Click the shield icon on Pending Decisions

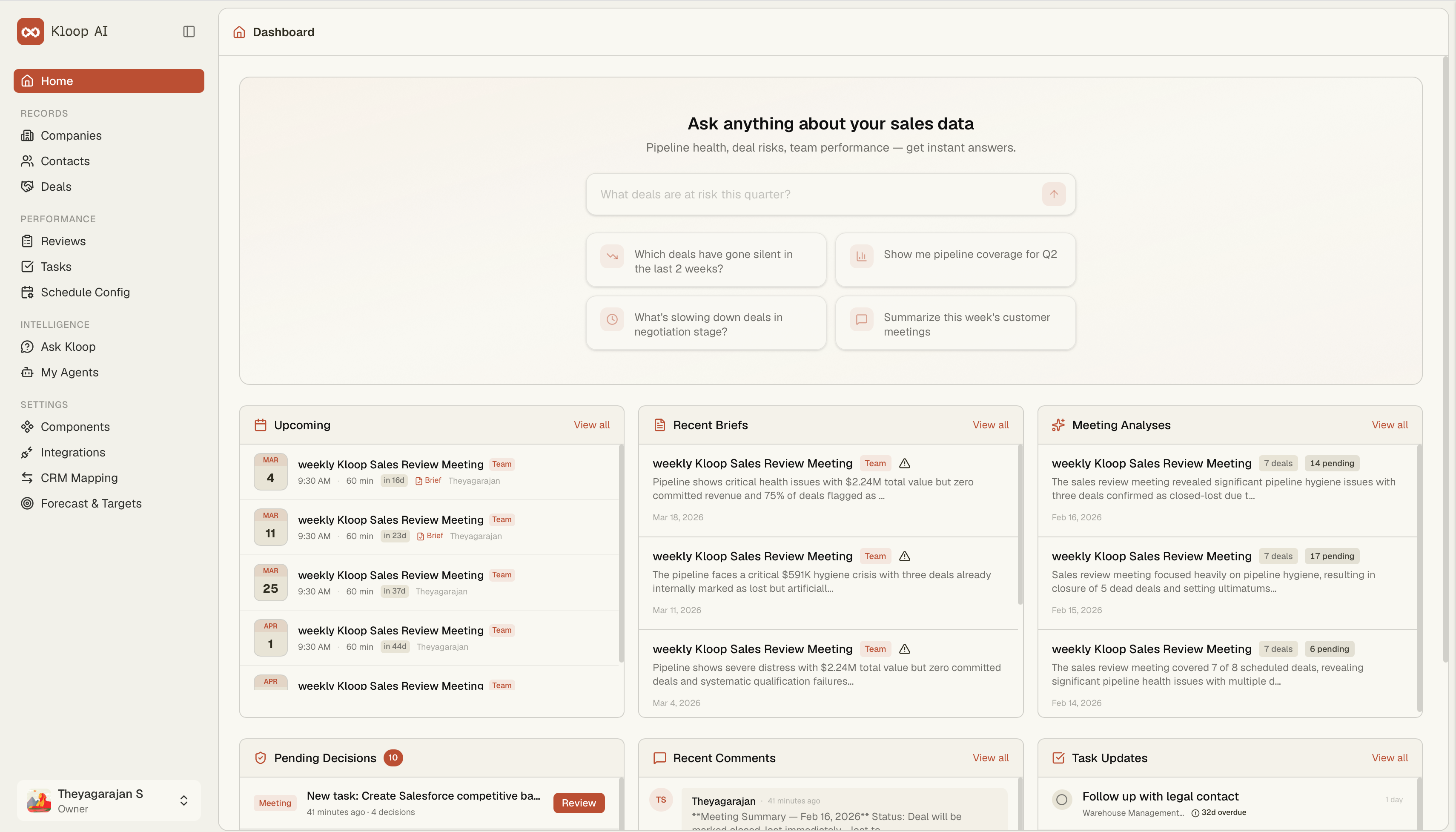[x=261, y=758]
